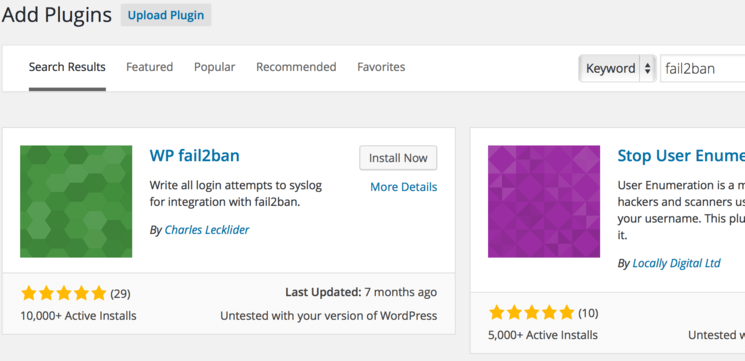Screen dimensions: 745x361
Task: Install Now the WP fail2ban plugin
Action: (x=398, y=158)
